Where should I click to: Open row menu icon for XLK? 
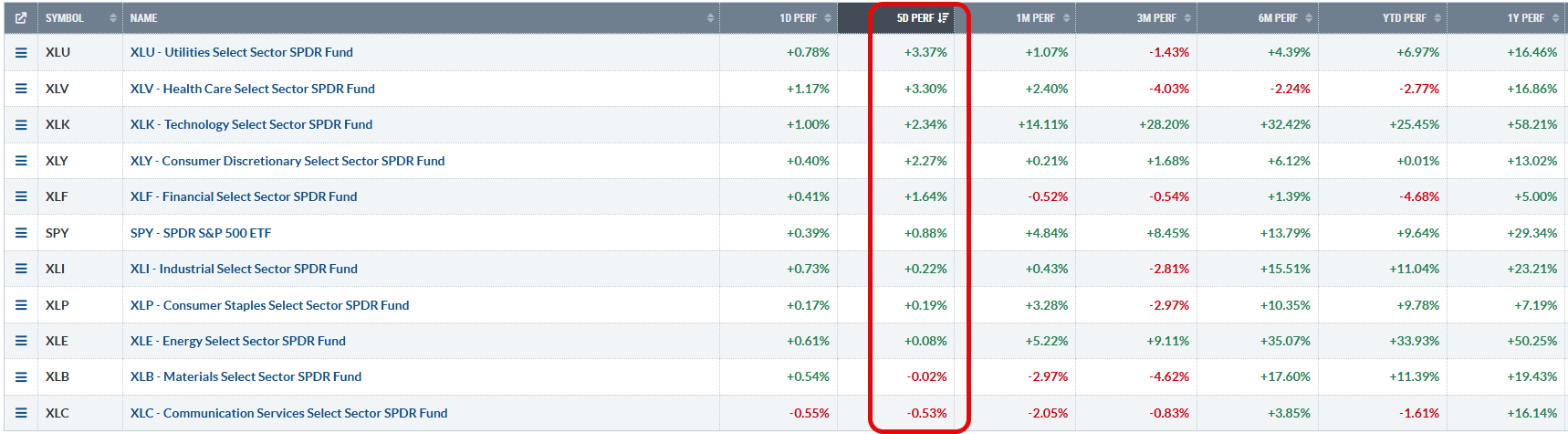coord(21,124)
